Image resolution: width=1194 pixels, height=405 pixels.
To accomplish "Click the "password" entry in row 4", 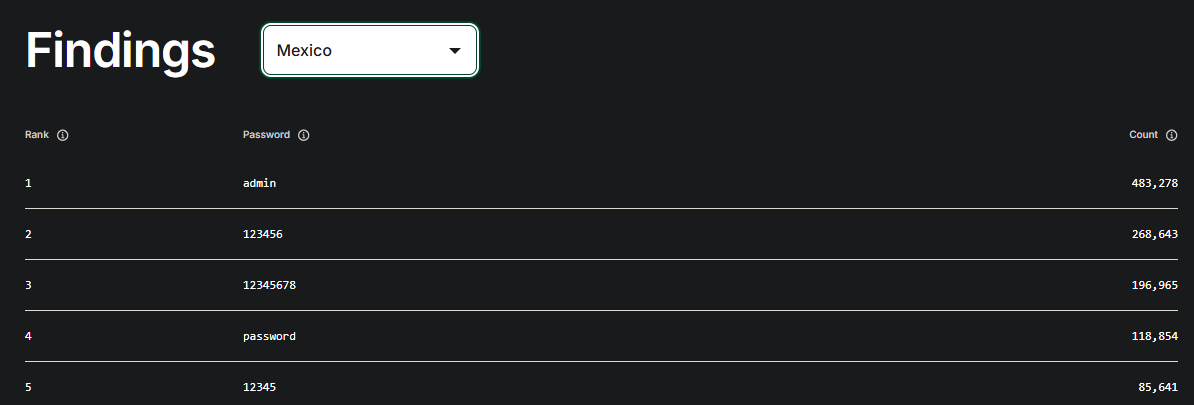I will (x=269, y=337).
